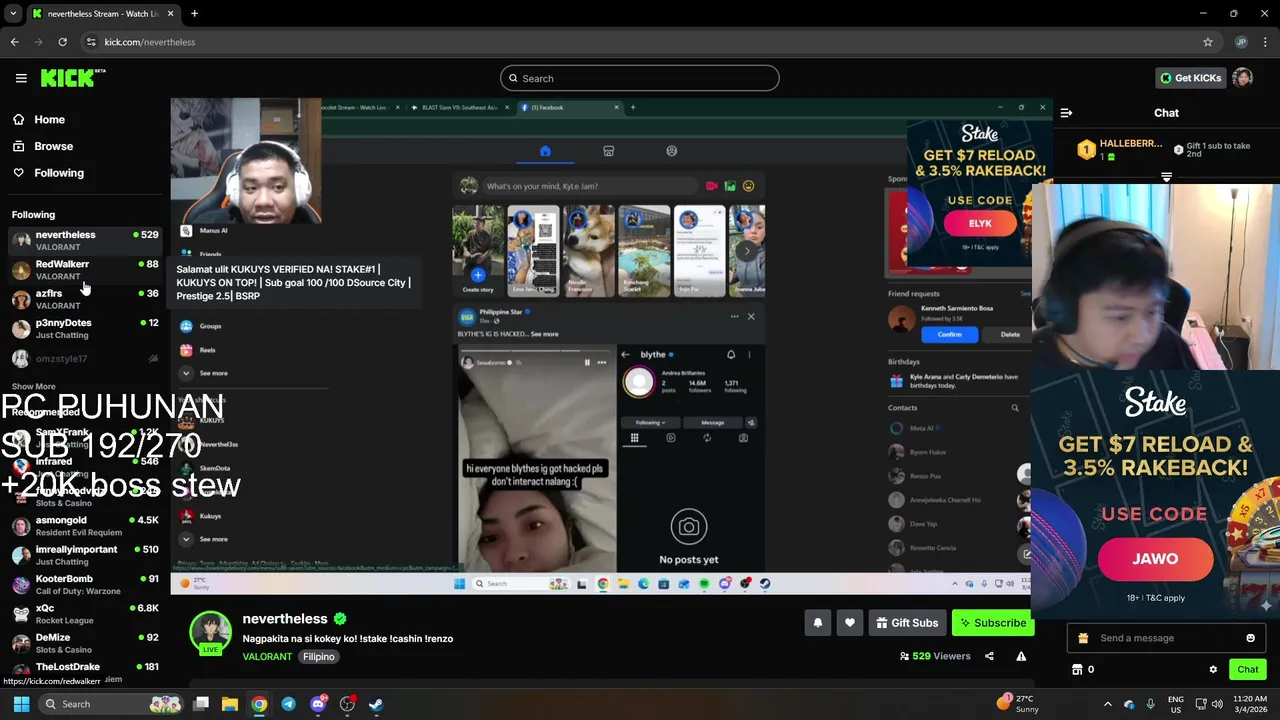Image resolution: width=1280 pixels, height=720 pixels.
Task: Click the verified badge next to nevertheless
Action: coord(340,619)
